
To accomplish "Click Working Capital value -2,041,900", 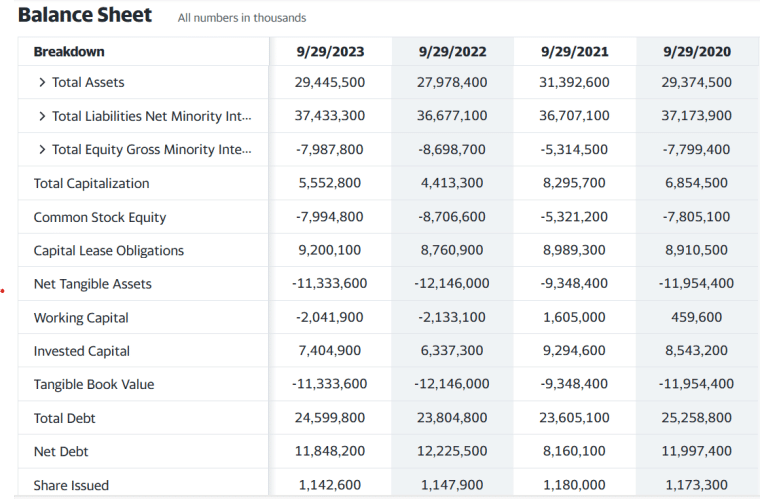I will click(x=330, y=317).
